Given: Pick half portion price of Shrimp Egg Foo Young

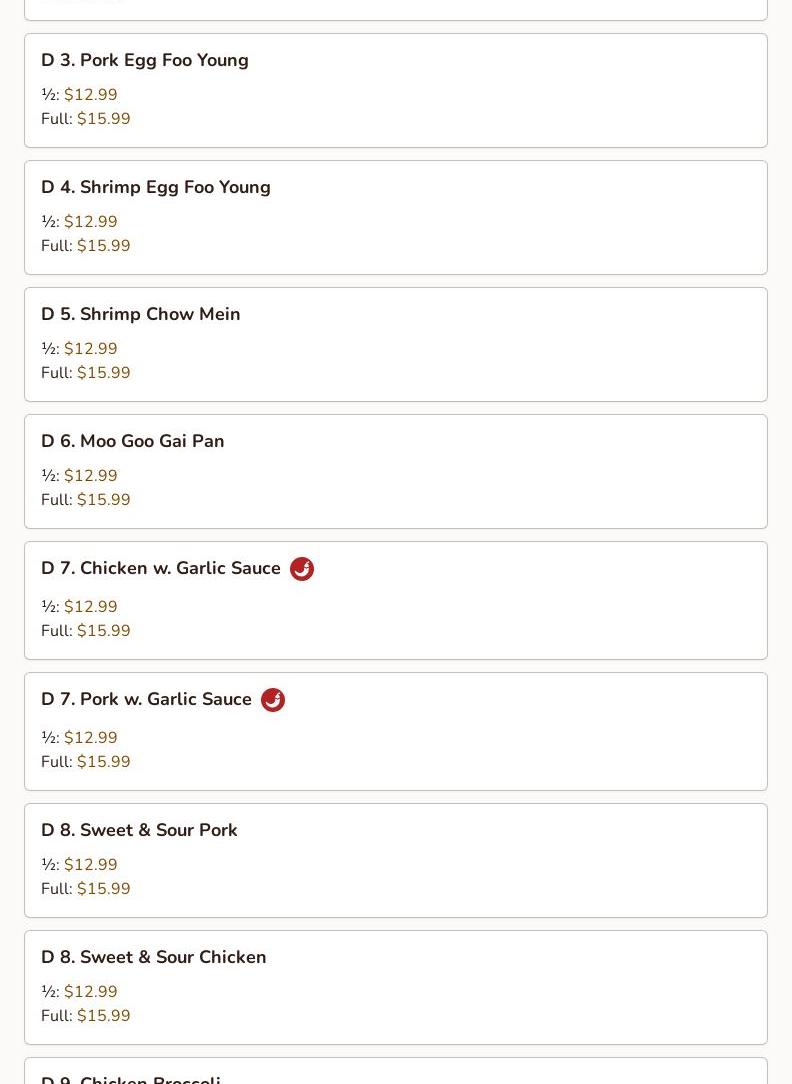Looking at the screenshot, I should 91,221.
